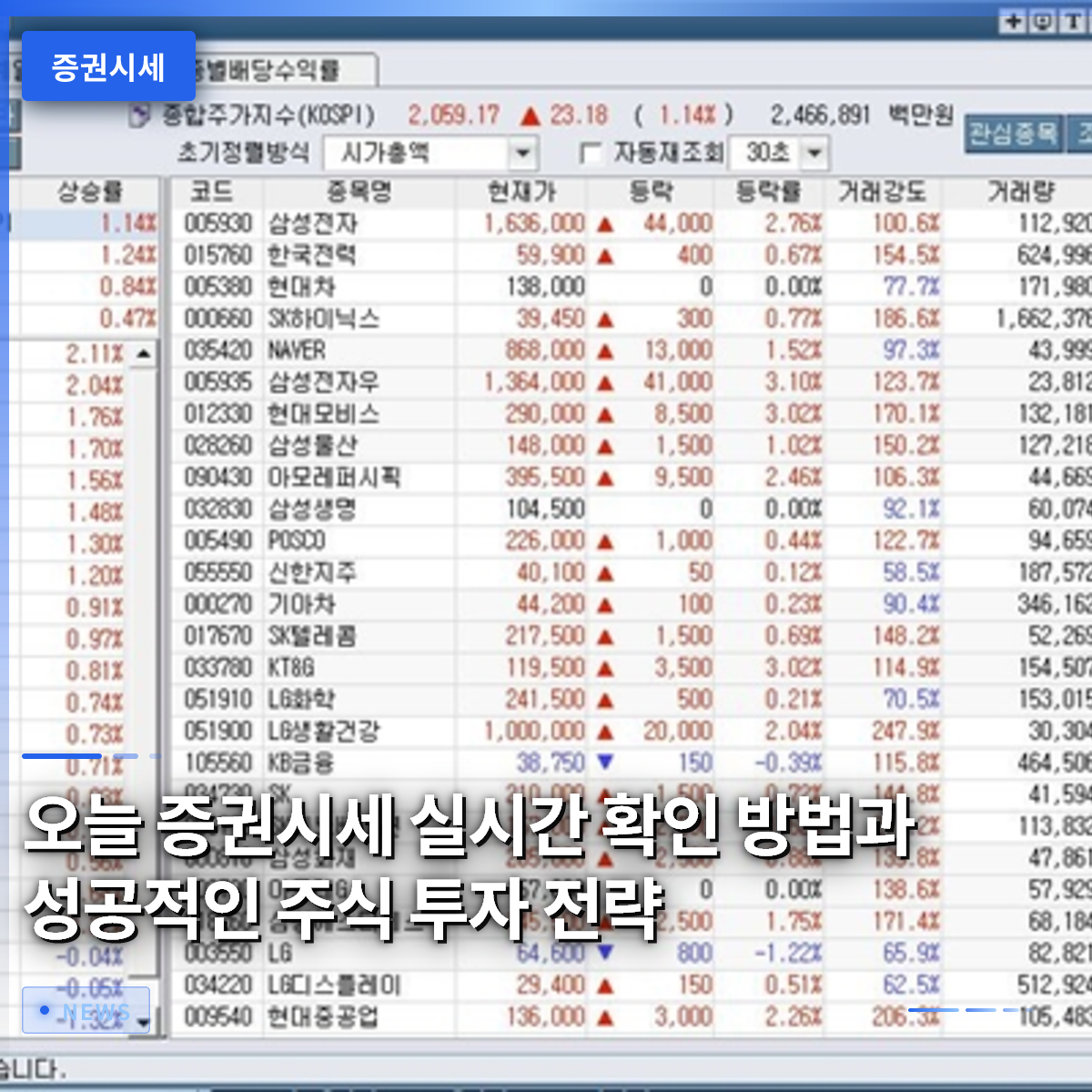Viewport: 1092px width, 1092px height.
Task: Click the 247.9% trading strength cell
Action: tap(905, 731)
